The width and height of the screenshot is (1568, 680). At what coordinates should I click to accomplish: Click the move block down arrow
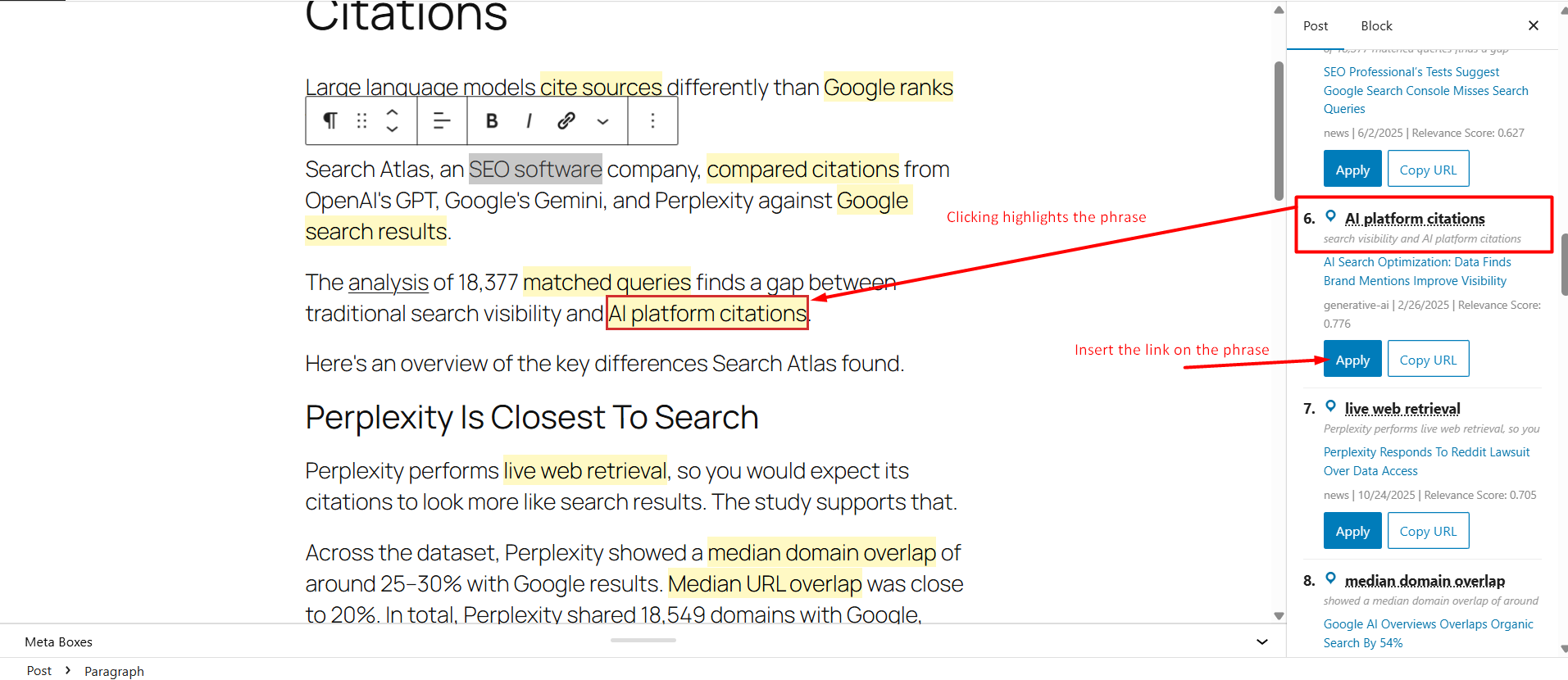(x=393, y=129)
